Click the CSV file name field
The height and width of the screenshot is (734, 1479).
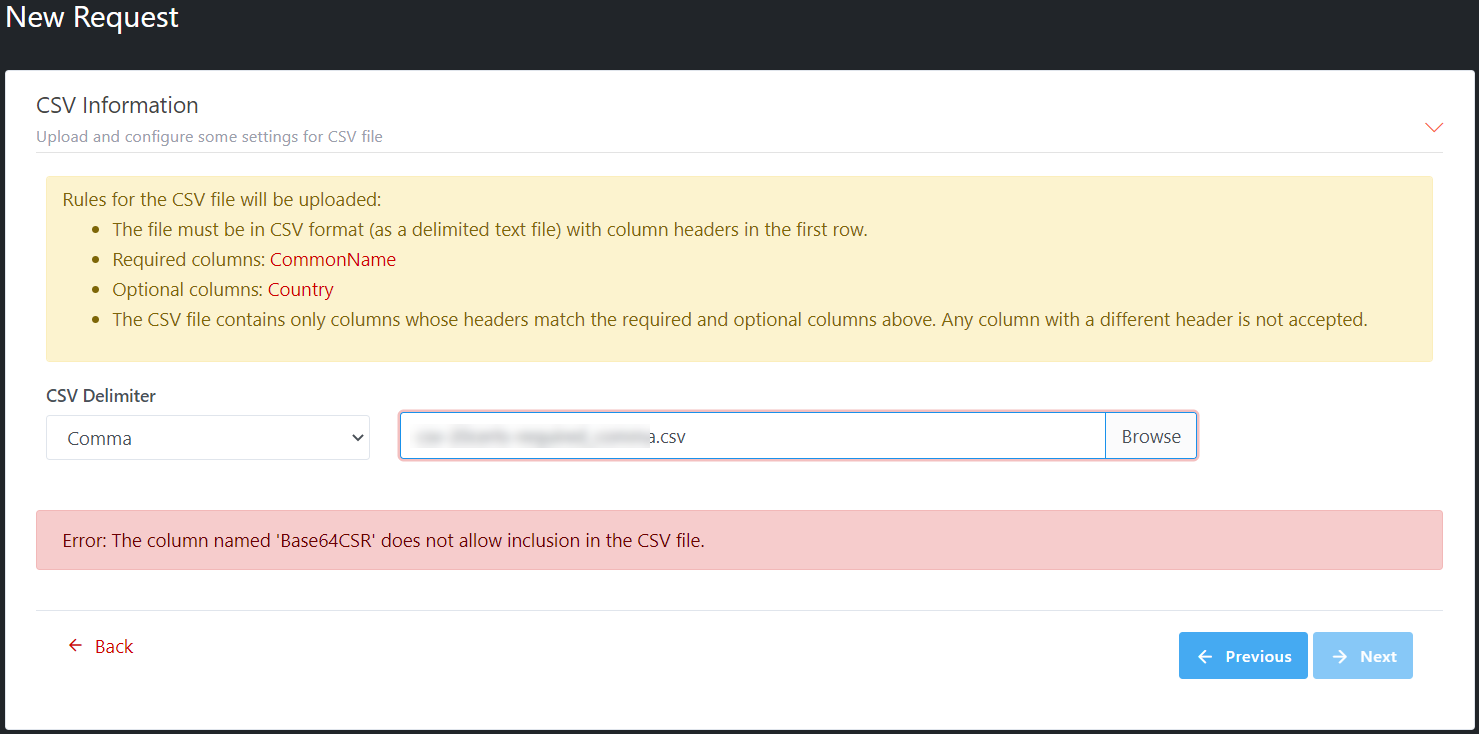[752, 437]
